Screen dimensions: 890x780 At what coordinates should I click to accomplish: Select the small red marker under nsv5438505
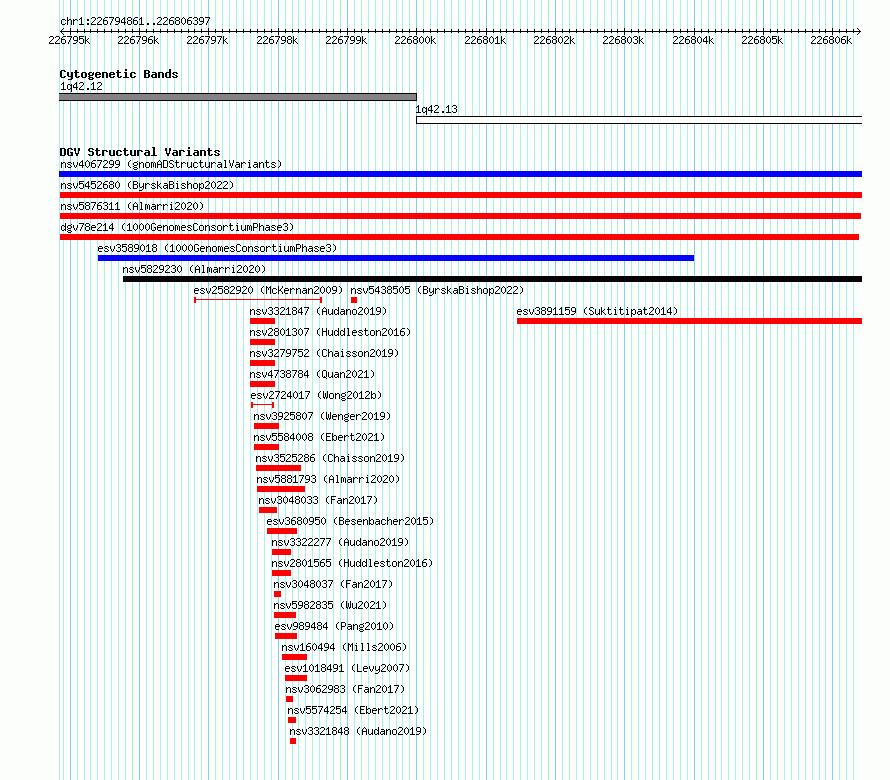(354, 300)
